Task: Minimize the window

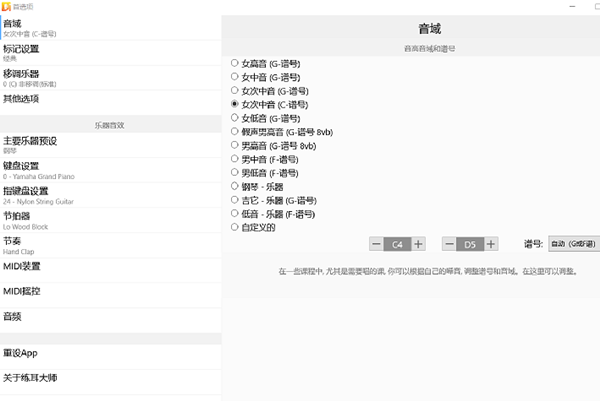Action: coord(570,6)
